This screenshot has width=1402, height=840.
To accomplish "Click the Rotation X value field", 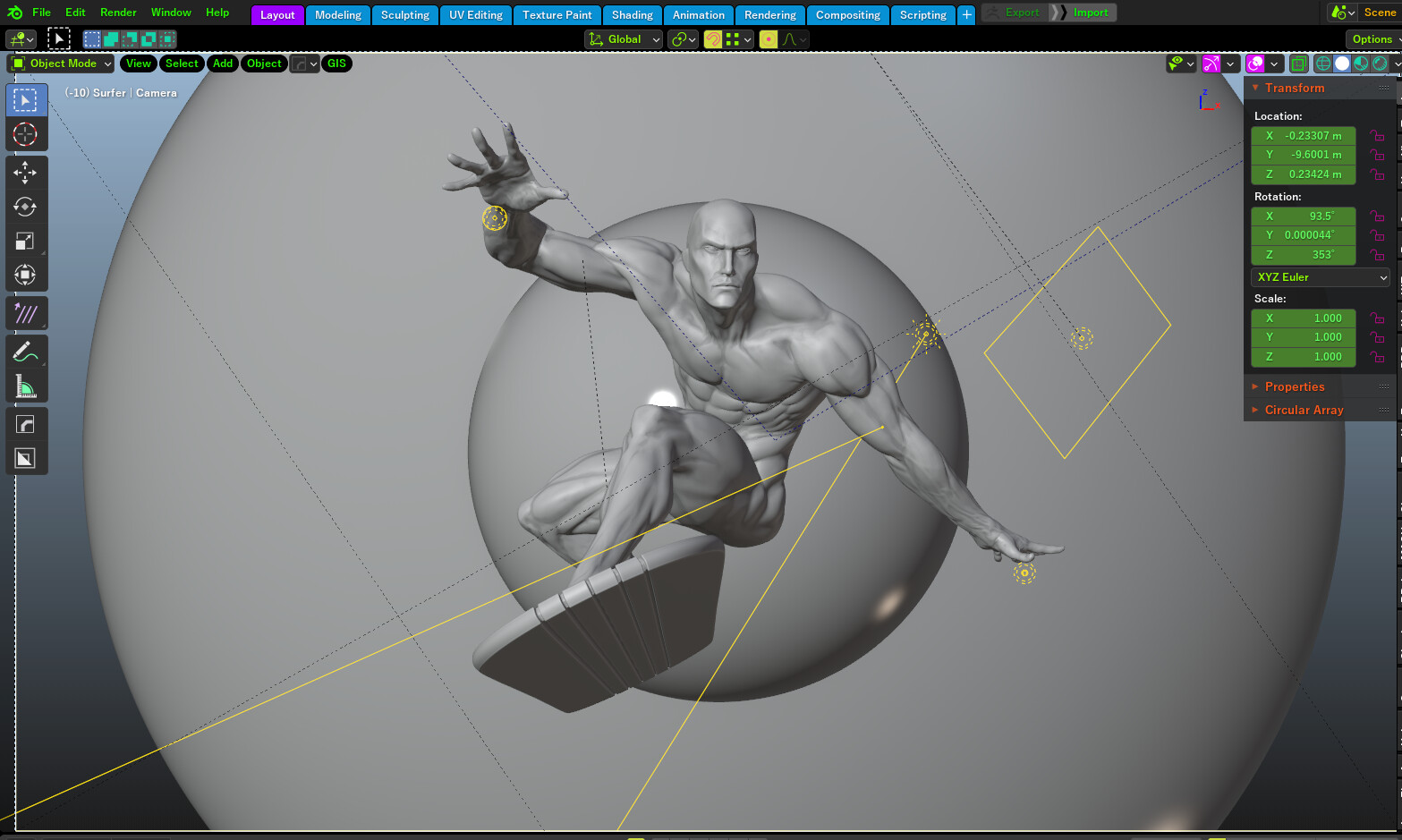I will [x=1304, y=216].
